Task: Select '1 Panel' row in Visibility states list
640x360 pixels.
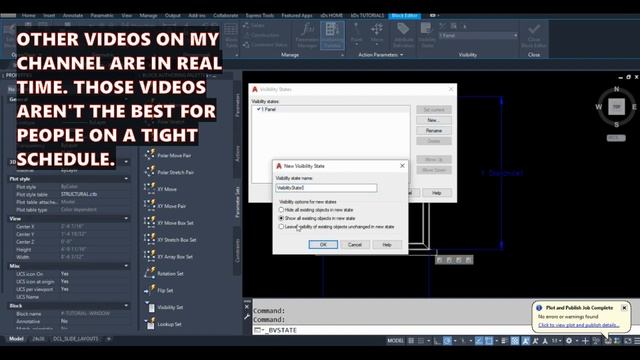Action: pyautogui.click(x=331, y=109)
